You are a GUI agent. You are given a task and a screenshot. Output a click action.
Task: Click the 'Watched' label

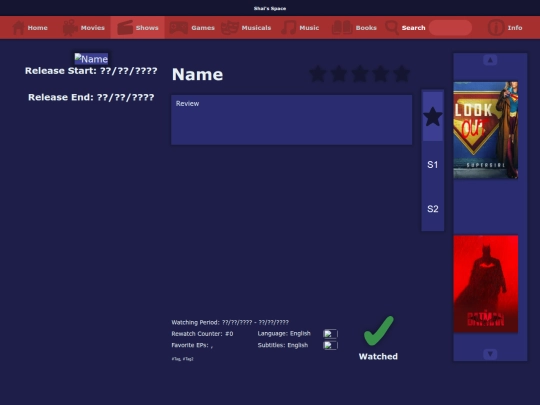(x=378, y=356)
